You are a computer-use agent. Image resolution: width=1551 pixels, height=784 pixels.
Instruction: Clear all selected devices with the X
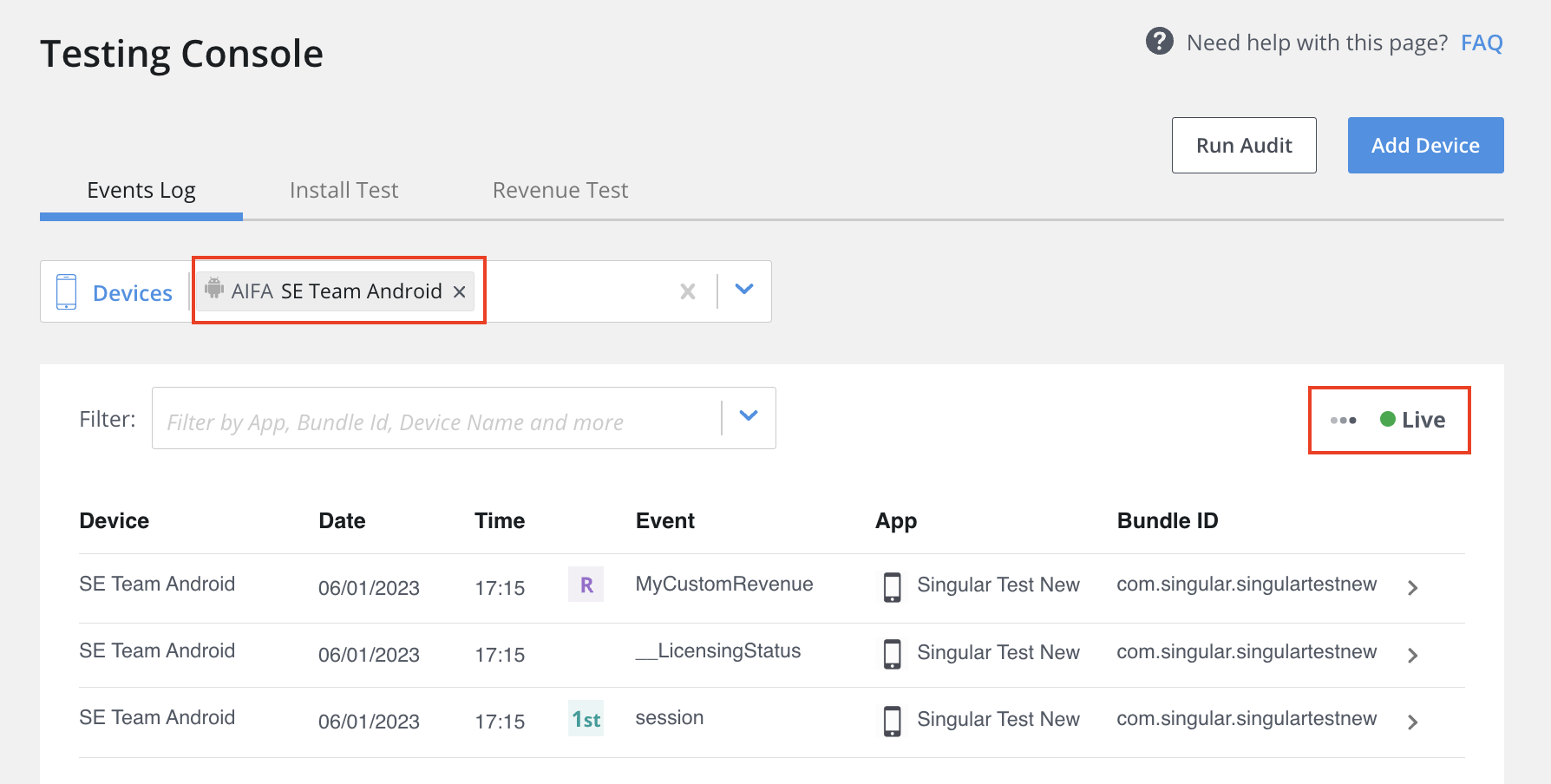point(688,292)
